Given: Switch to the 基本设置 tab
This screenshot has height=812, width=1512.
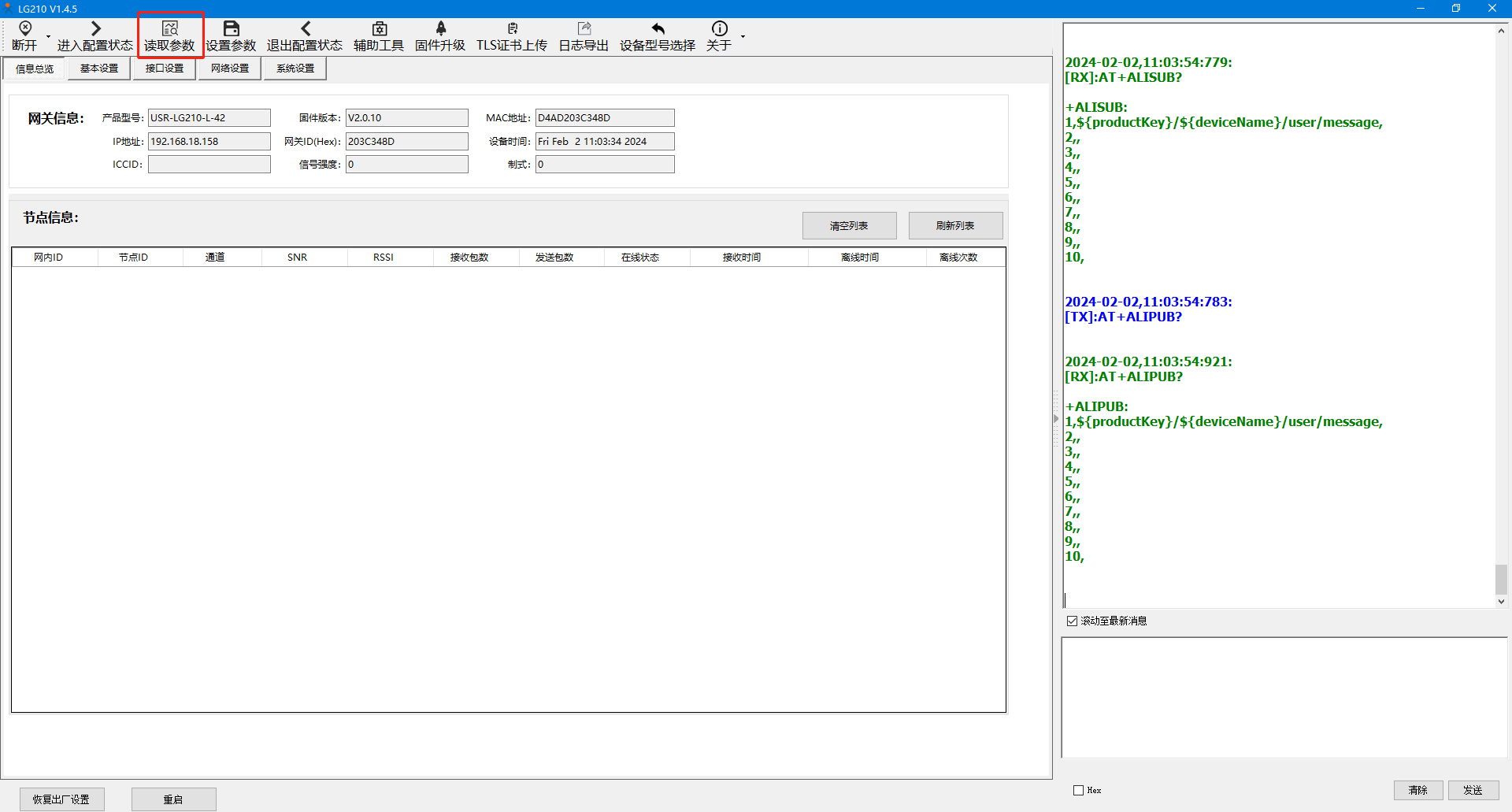Looking at the screenshot, I should 99,69.
